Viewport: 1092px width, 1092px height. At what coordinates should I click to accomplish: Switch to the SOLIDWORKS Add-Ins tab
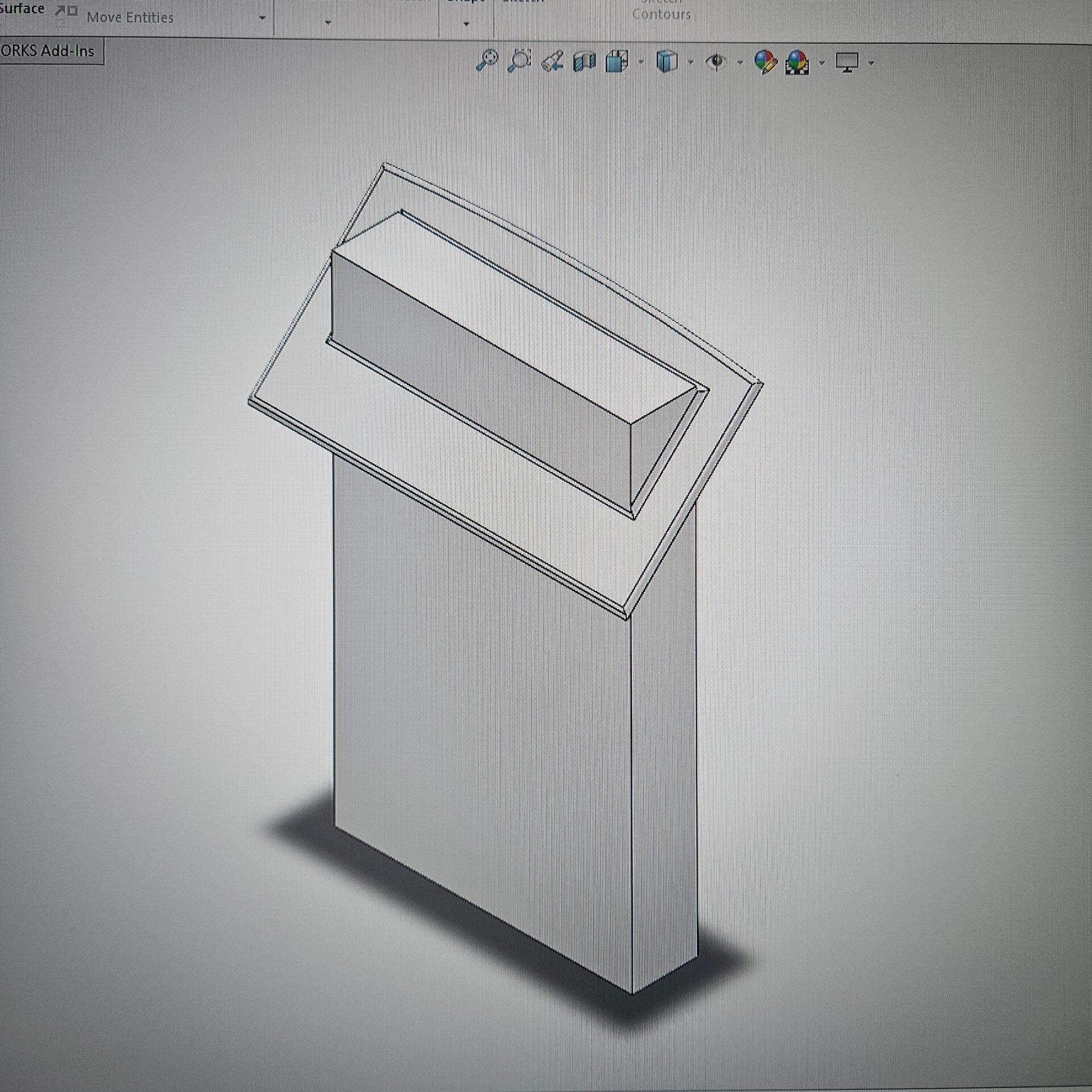click(50, 51)
